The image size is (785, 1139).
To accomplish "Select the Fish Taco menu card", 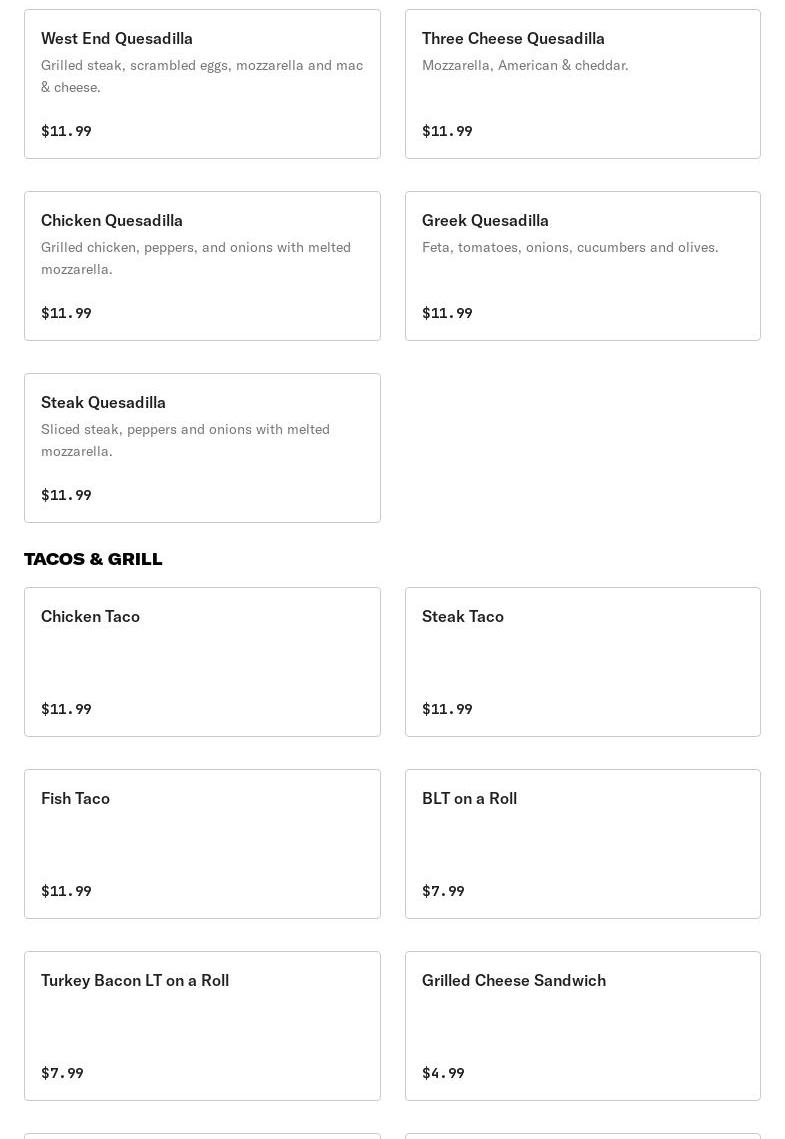I will tap(202, 844).
